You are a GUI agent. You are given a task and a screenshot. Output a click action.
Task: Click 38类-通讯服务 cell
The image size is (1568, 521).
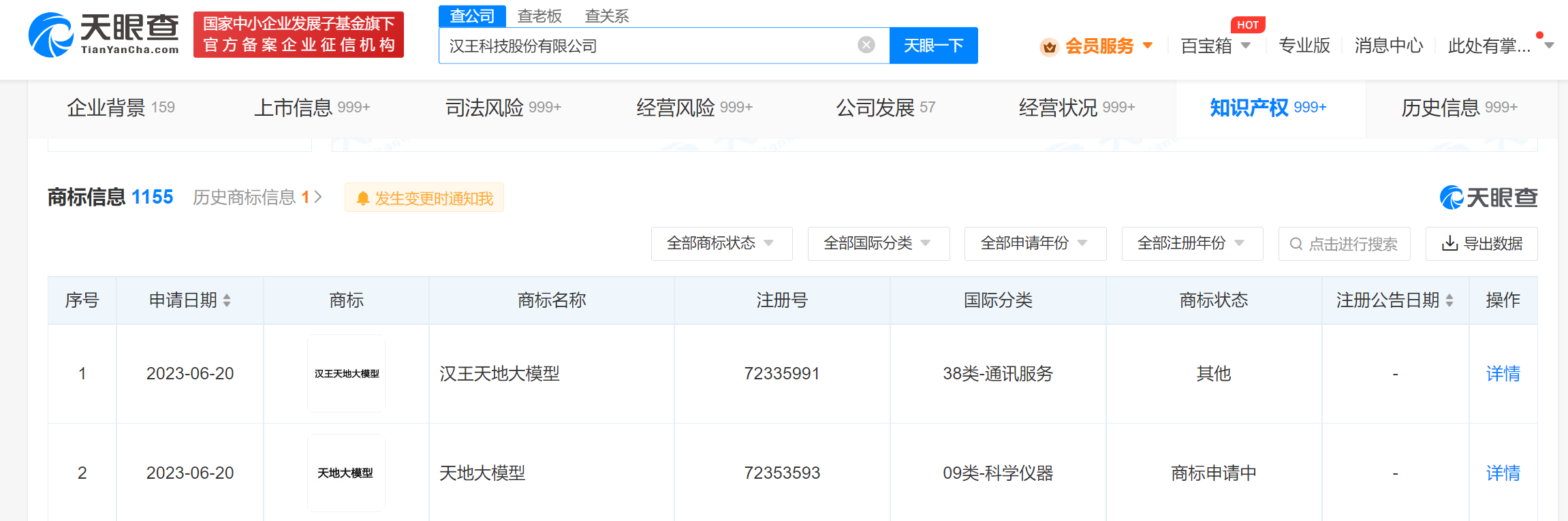tap(998, 373)
